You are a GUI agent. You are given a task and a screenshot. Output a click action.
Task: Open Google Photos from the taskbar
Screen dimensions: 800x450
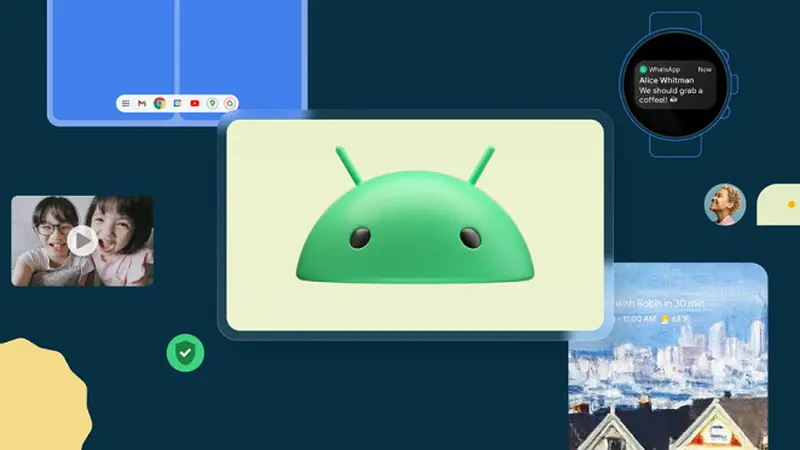point(229,103)
